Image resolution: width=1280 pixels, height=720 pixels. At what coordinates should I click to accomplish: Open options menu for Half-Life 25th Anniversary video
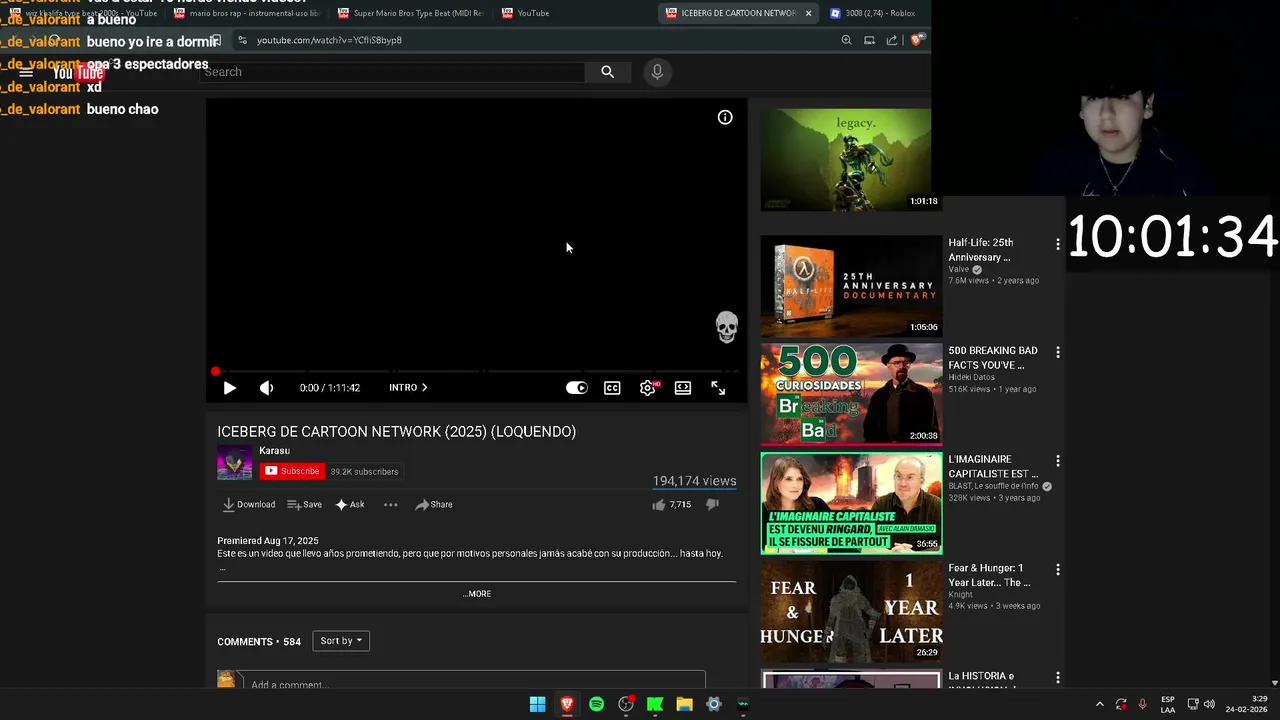click(1057, 244)
